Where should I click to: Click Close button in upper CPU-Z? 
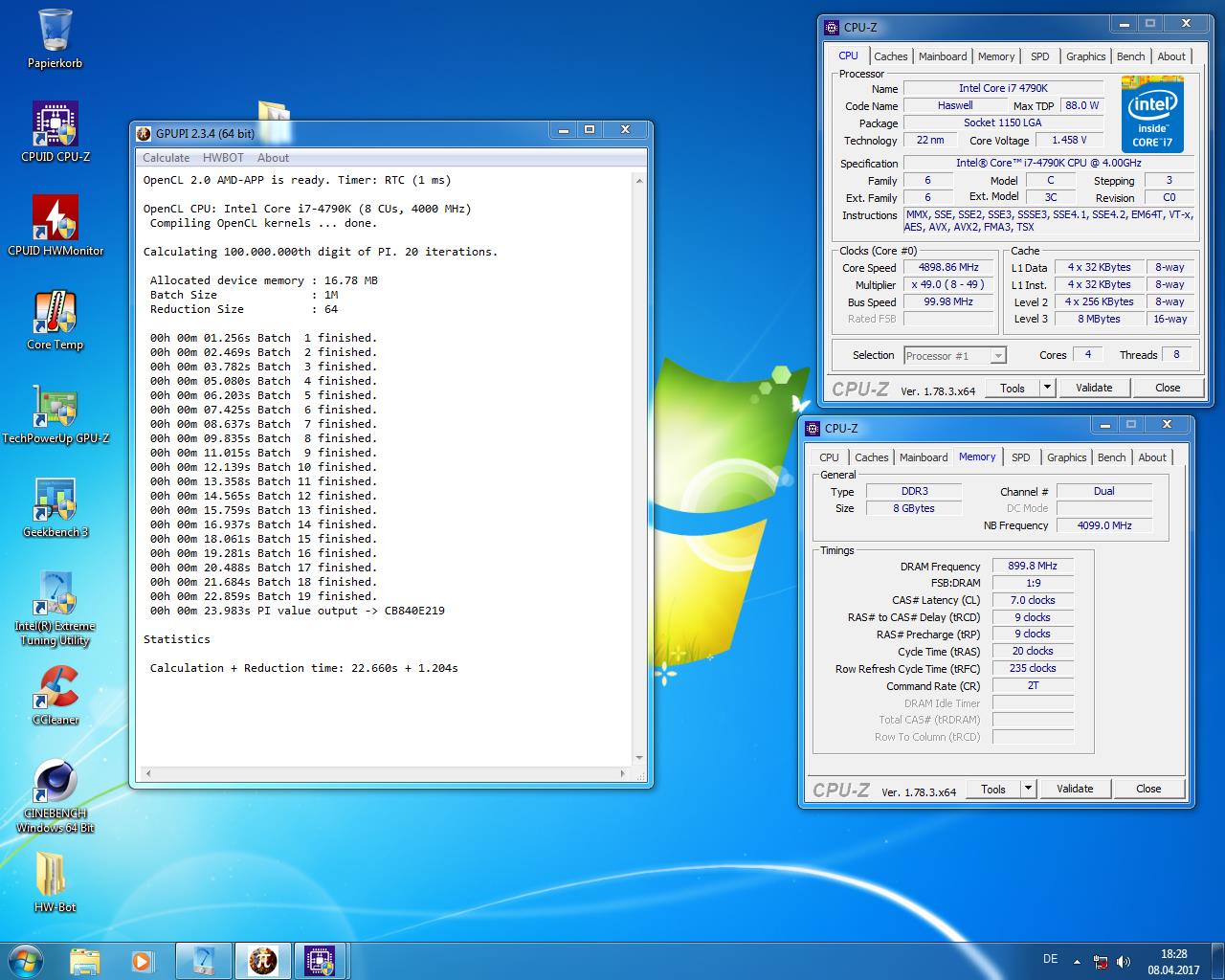(x=1168, y=388)
